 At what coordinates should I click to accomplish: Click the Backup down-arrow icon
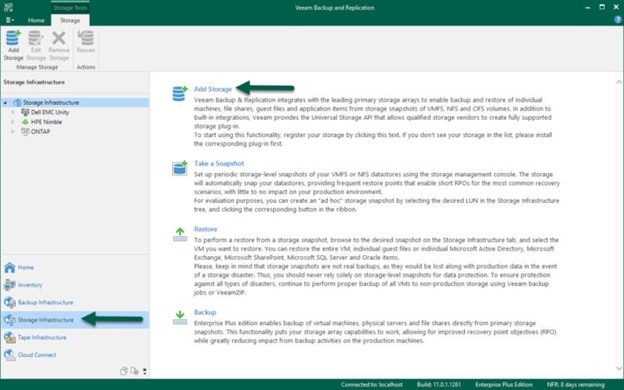pos(180,318)
